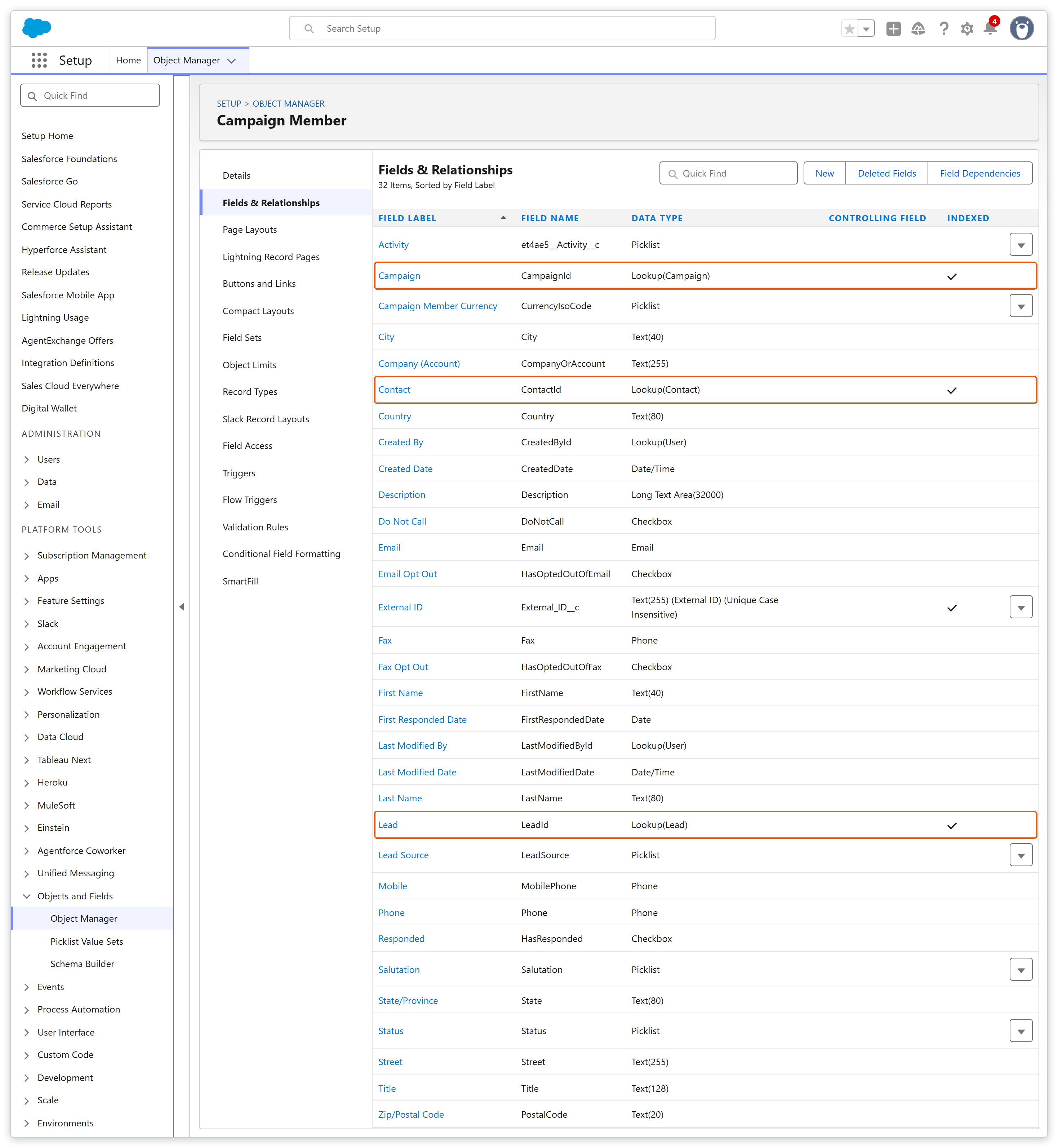Collapse the sidebar with the arrow handle

tap(182, 606)
